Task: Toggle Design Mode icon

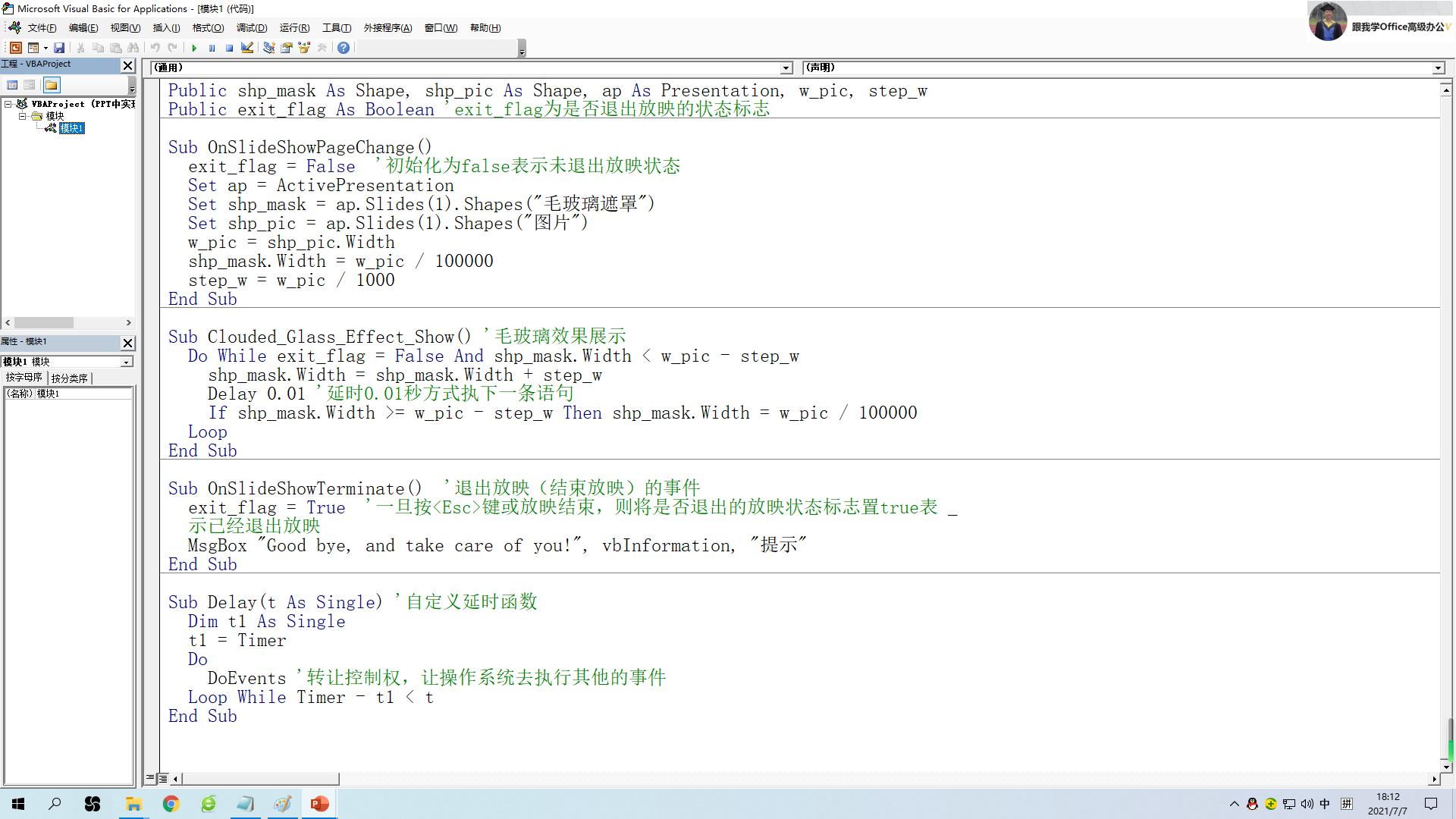Action: point(247,48)
